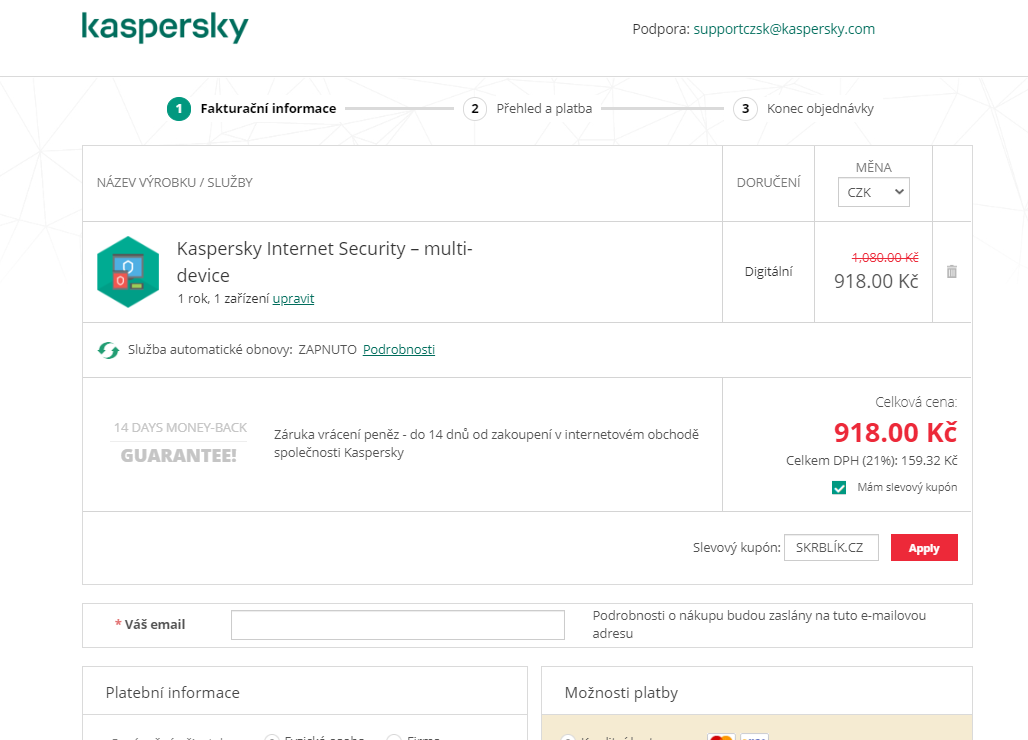Click the product title 'Kaspersky Internet Security – multi-device'

pyautogui.click(x=325, y=262)
